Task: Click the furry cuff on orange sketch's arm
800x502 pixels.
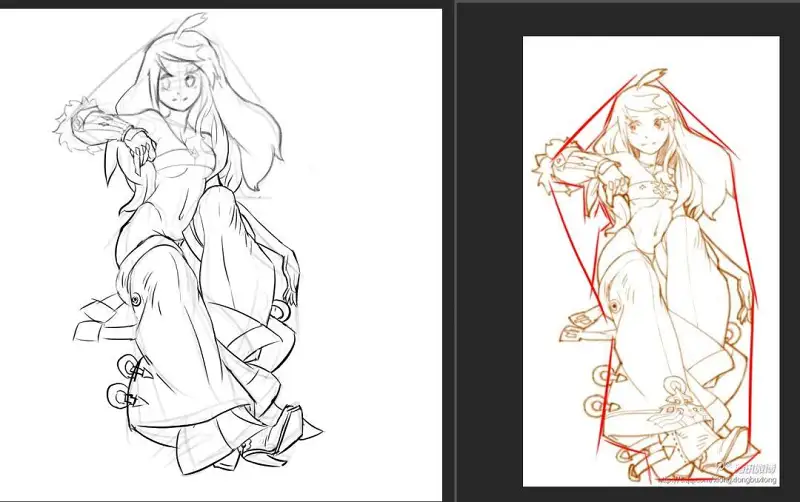Action: tap(548, 166)
